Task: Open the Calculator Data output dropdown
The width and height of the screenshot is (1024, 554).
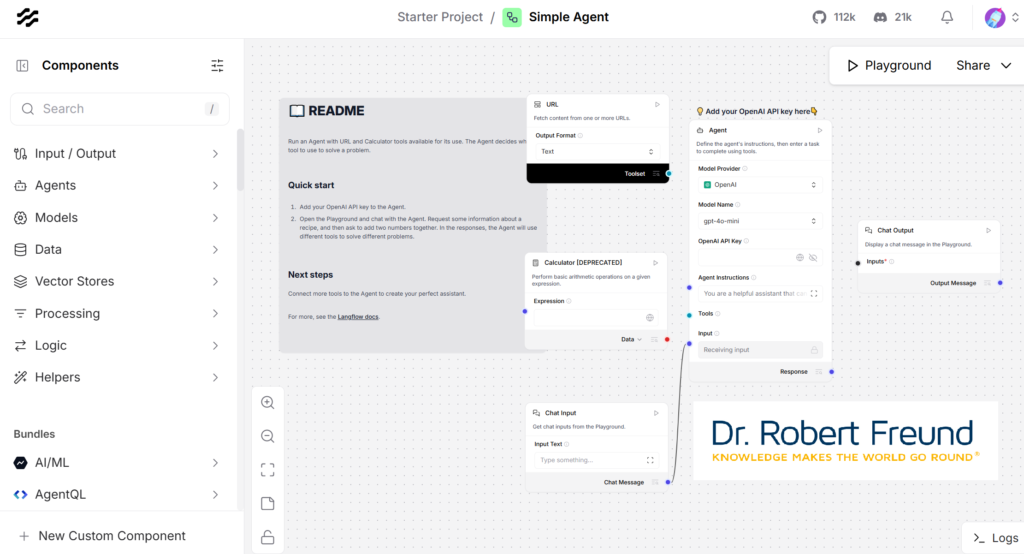Action: click(x=631, y=340)
